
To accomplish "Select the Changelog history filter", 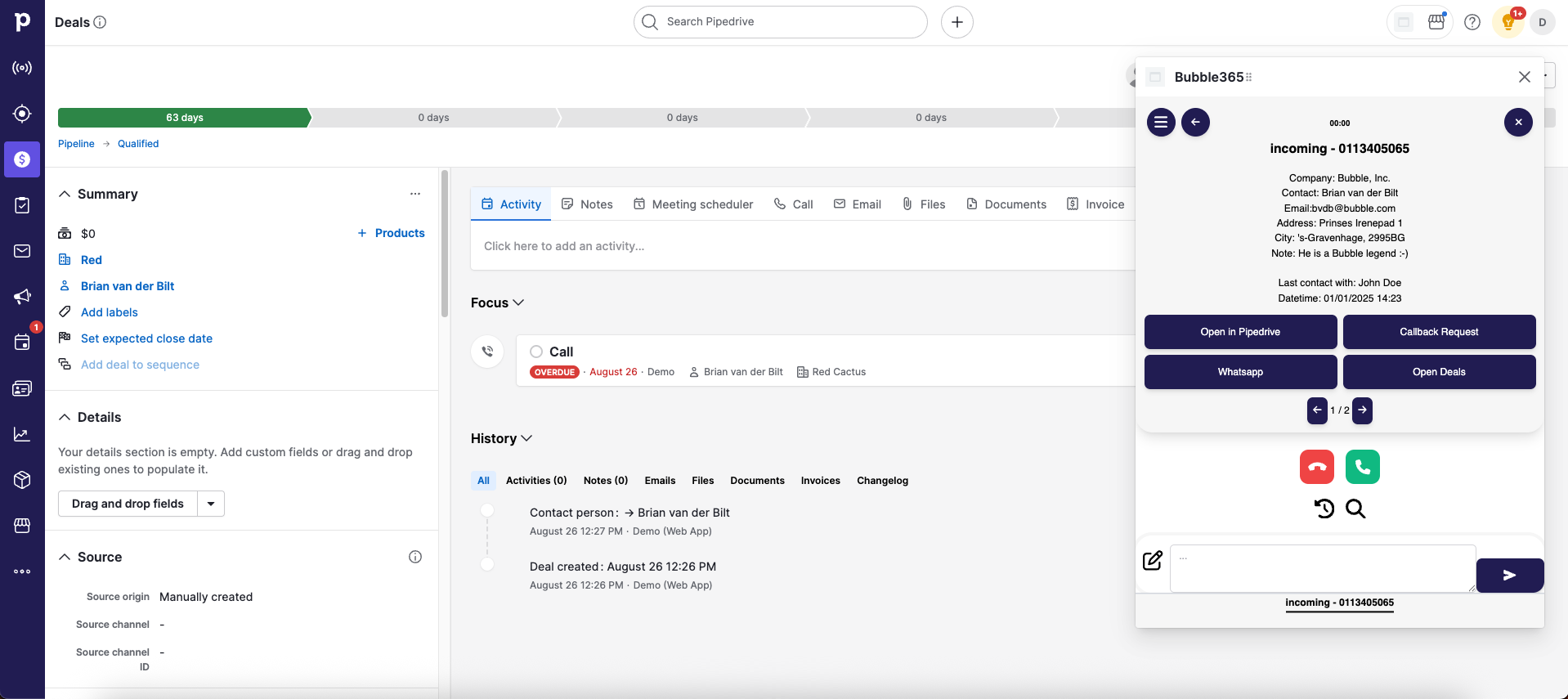I will pos(882,481).
